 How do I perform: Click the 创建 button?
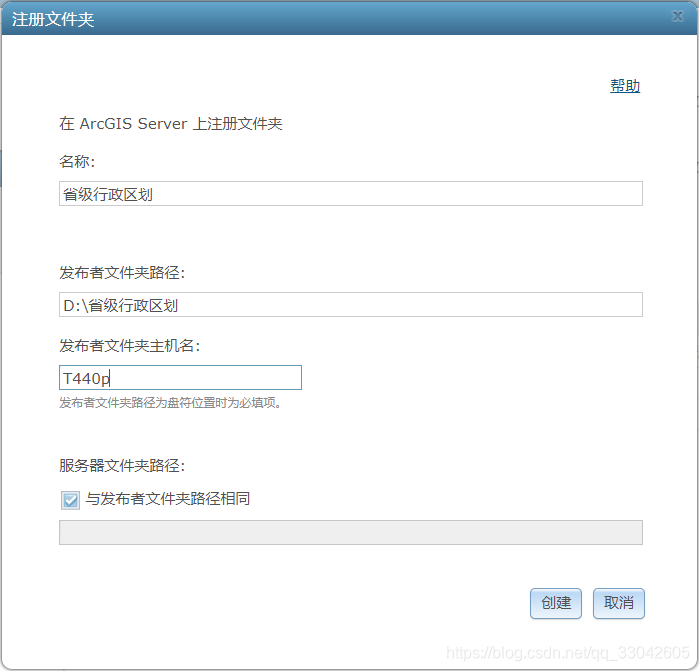pyautogui.click(x=555, y=603)
